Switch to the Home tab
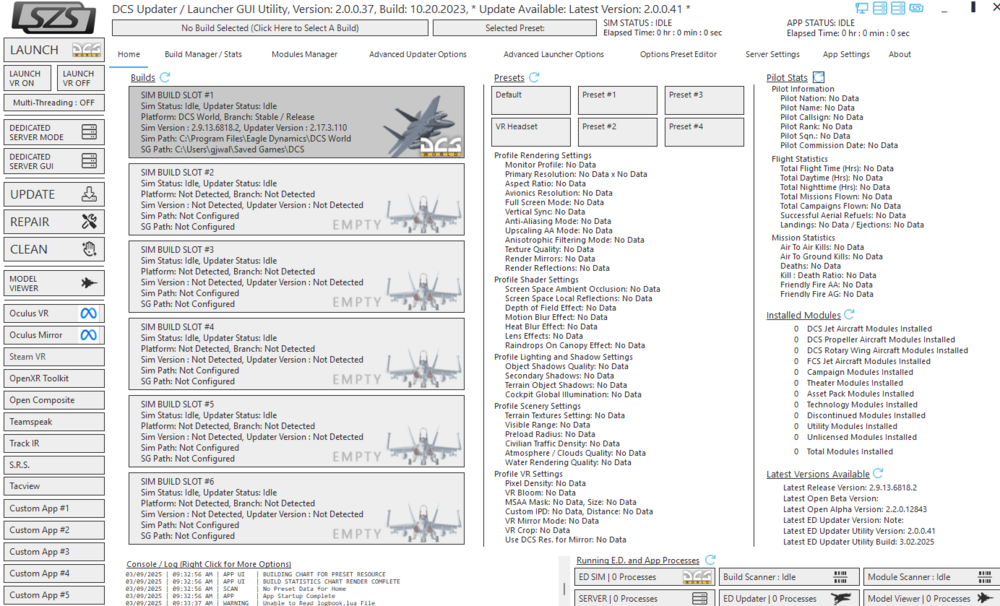This screenshot has width=1000, height=606. (x=129, y=54)
